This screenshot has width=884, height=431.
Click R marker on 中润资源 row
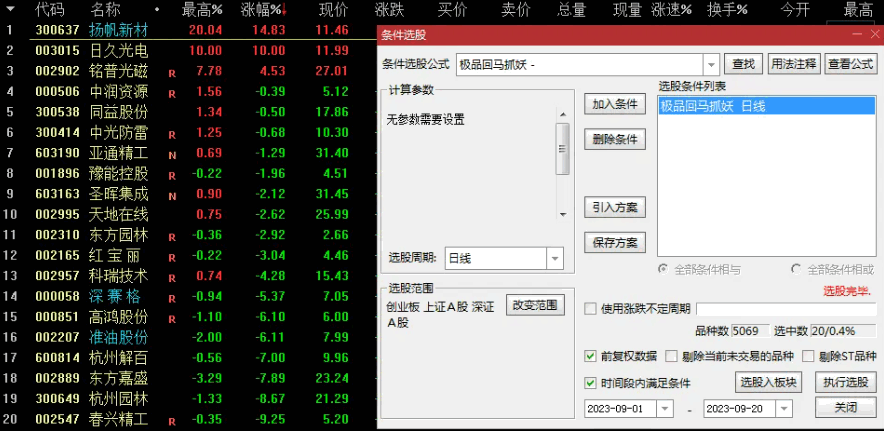[172, 94]
